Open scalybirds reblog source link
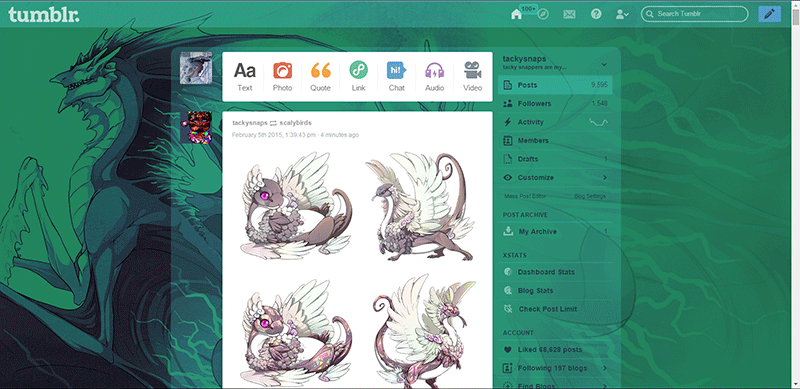Image resolution: width=800 pixels, height=389 pixels. (295, 123)
